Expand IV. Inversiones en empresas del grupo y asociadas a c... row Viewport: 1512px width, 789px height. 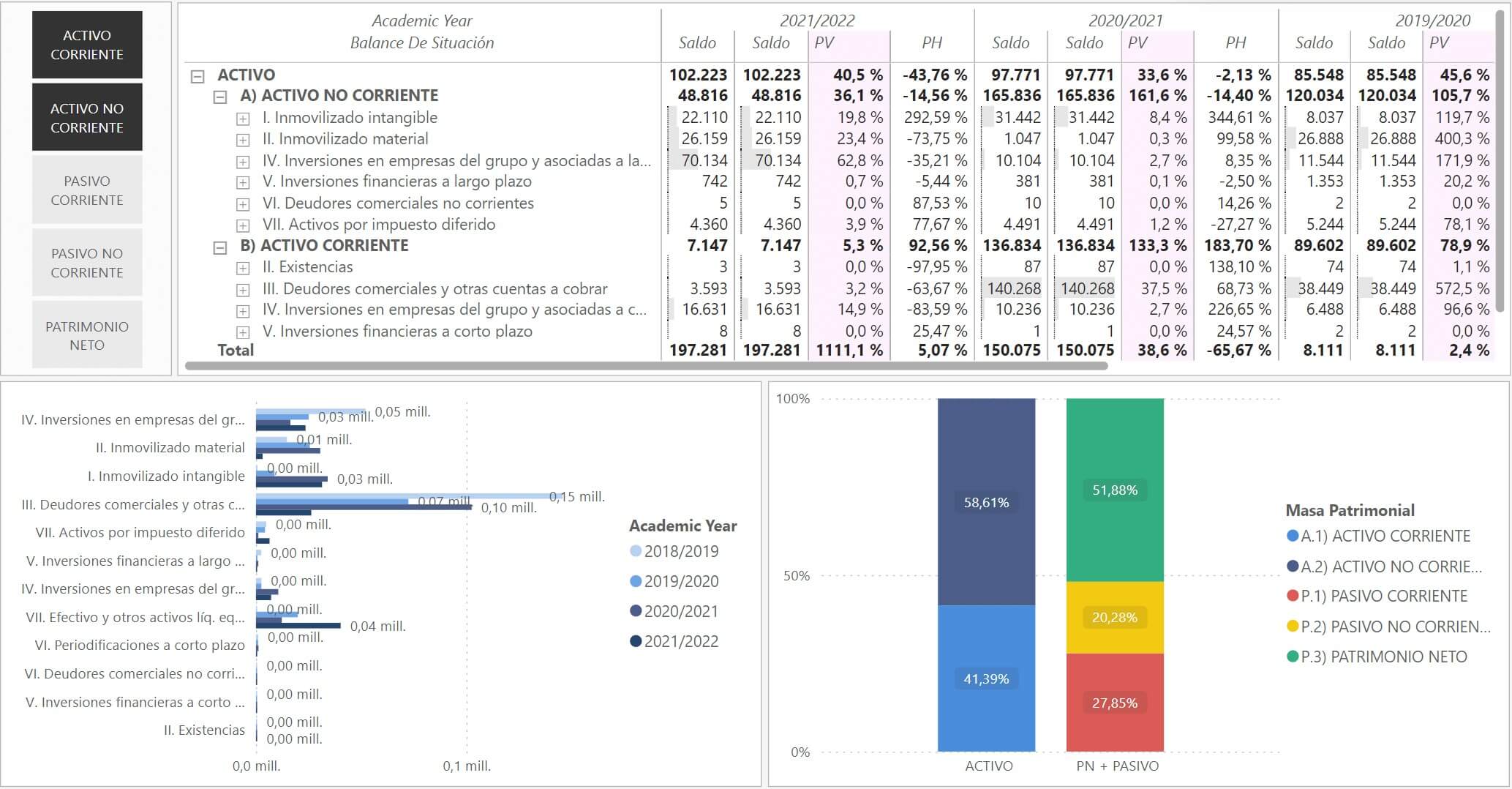(243, 311)
